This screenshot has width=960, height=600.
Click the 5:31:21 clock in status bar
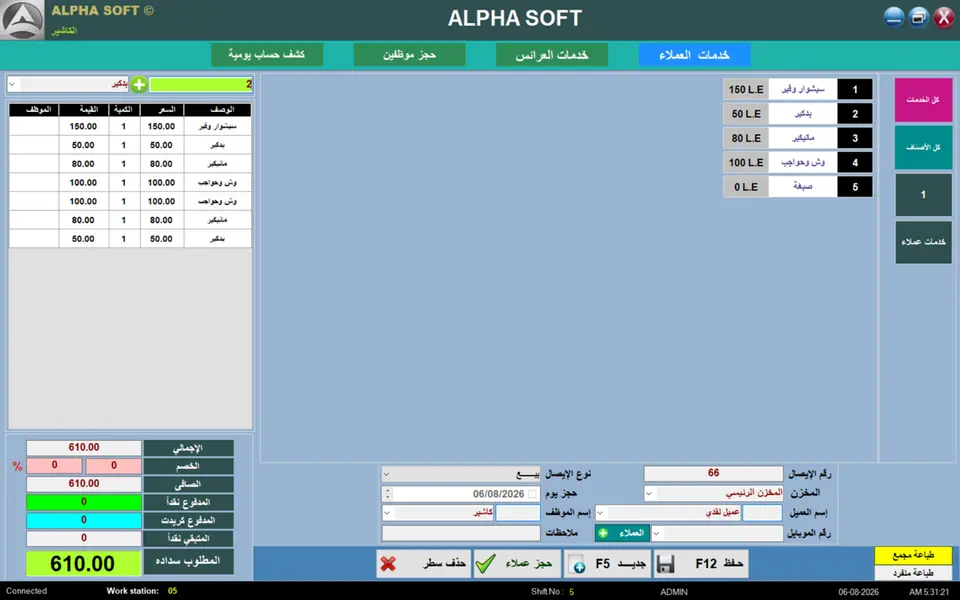(x=929, y=591)
